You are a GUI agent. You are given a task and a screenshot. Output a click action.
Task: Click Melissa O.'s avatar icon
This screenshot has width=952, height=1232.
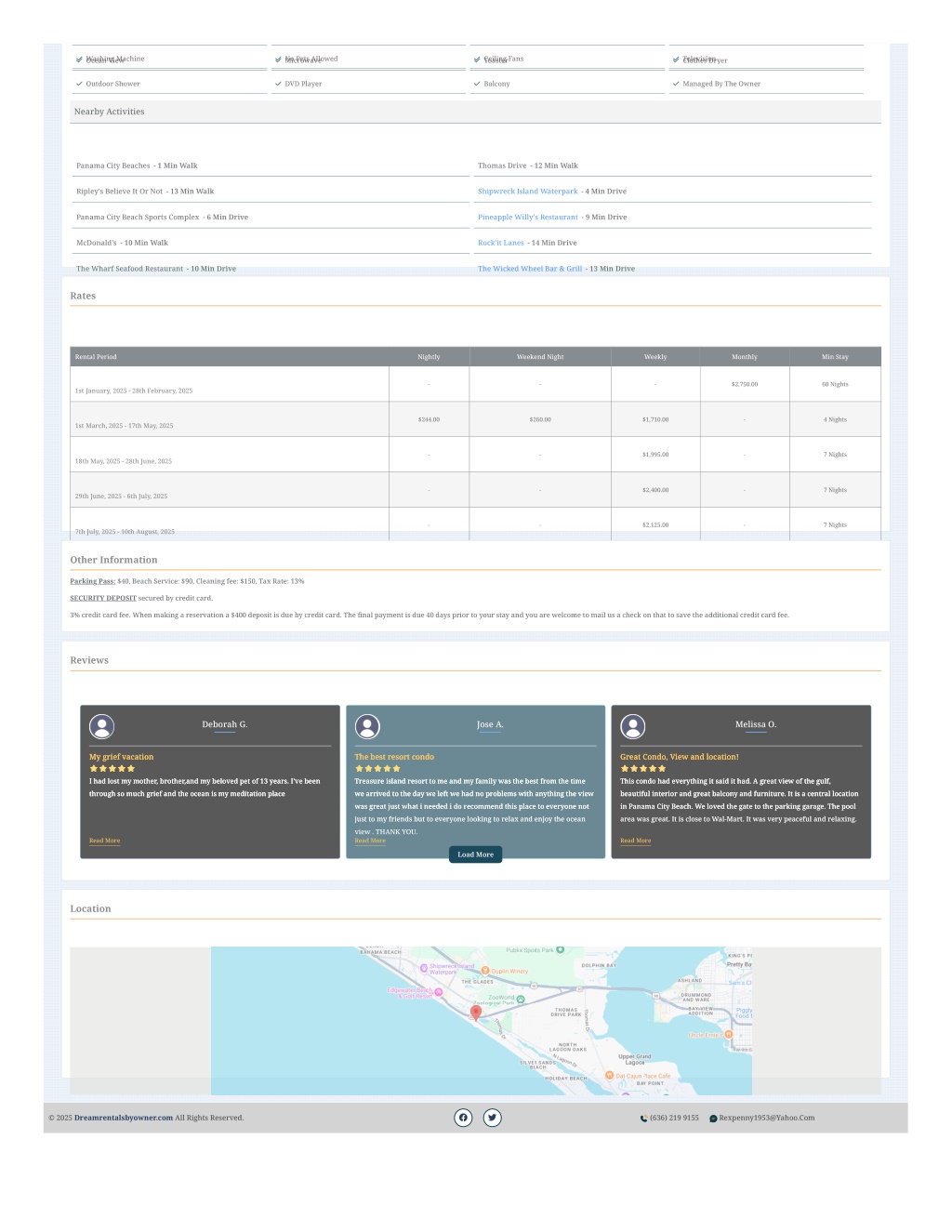tap(633, 726)
